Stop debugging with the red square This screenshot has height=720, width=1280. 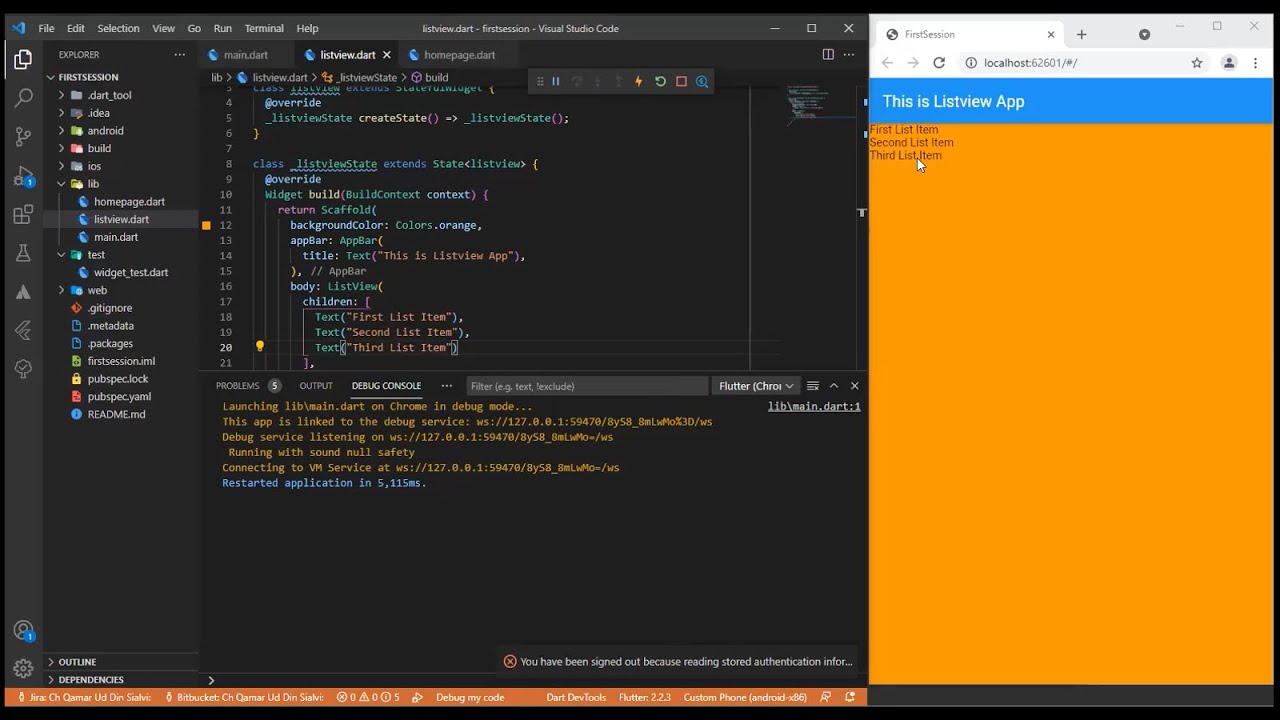click(681, 82)
